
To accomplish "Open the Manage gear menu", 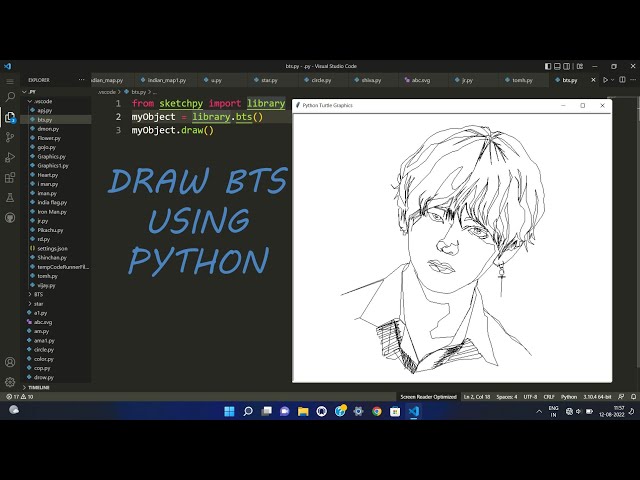I will [10, 382].
